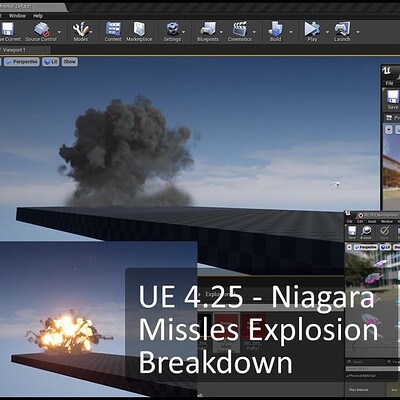
Task: Open the Lit view mode in main viewport
Action: (51, 62)
